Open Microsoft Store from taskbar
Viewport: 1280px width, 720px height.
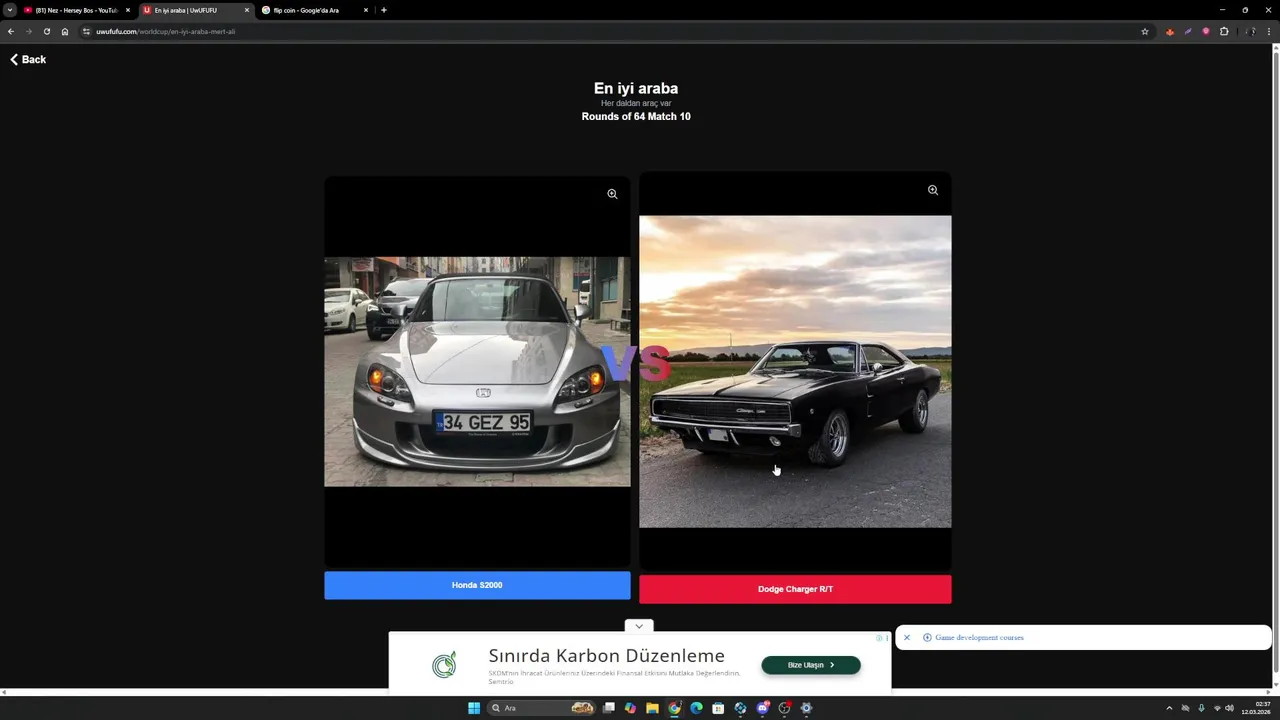718,708
